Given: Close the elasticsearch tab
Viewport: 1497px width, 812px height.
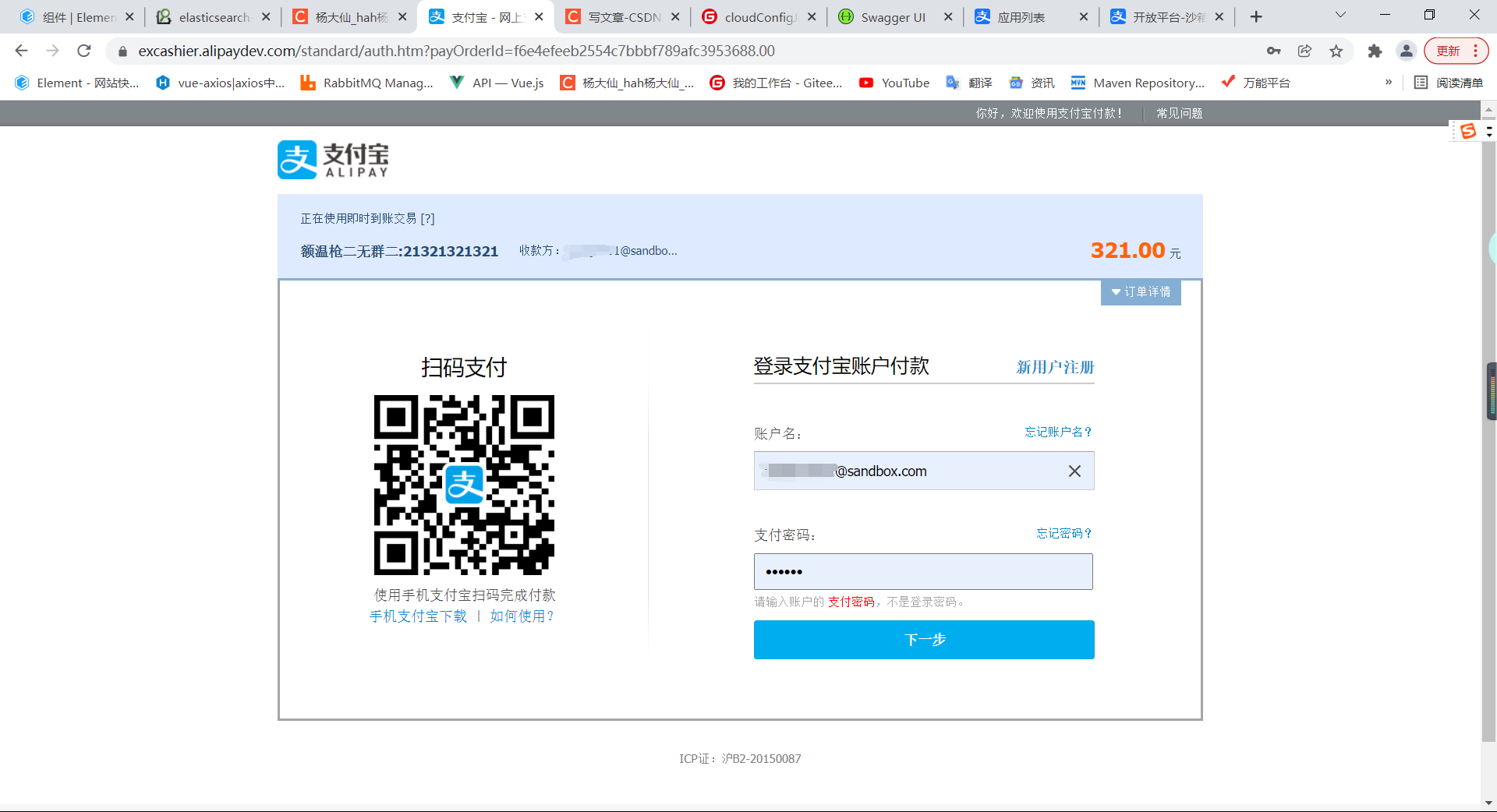Looking at the screenshot, I should [x=266, y=16].
